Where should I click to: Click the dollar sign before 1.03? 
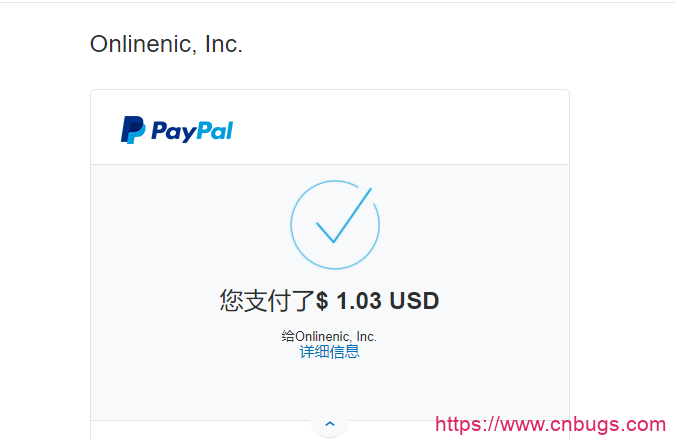tap(322, 300)
